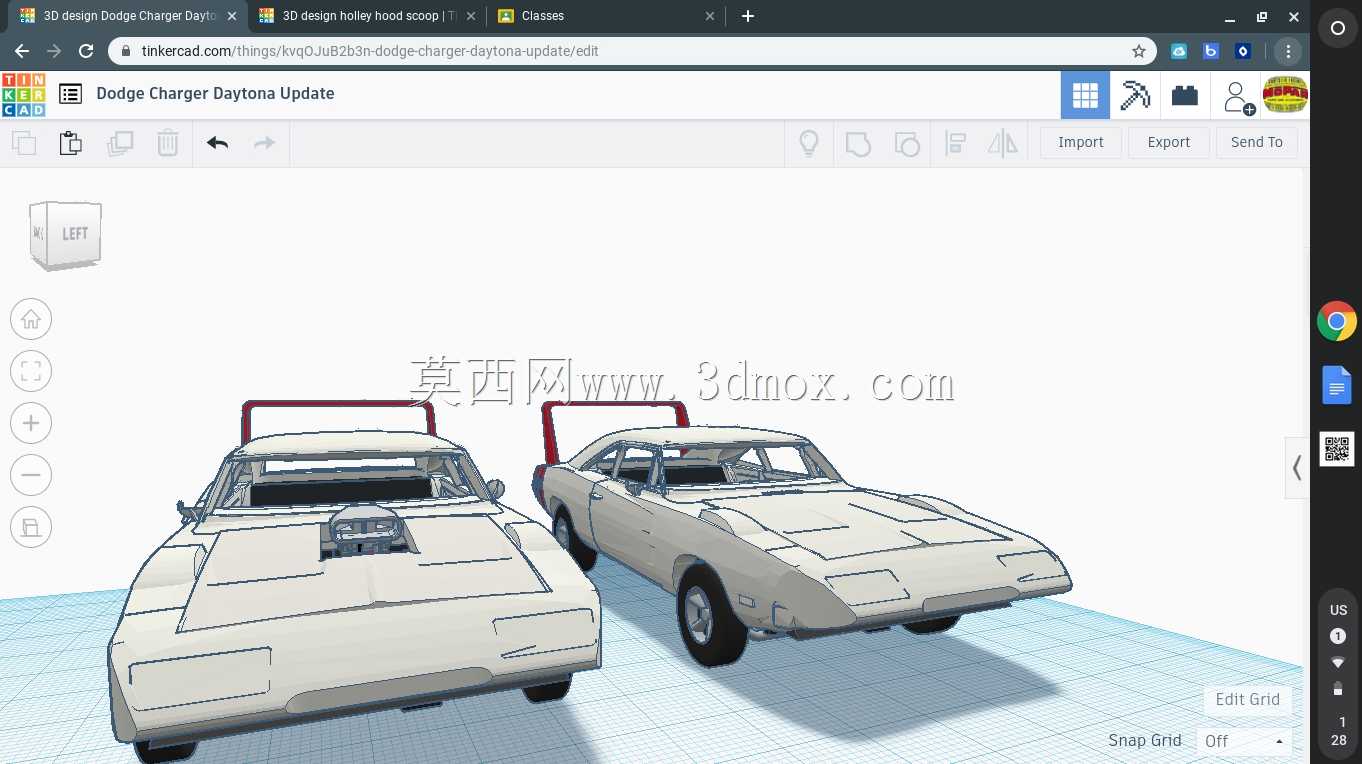Open the Bricks mode icon
This screenshot has width=1362, height=764.
(1185, 95)
